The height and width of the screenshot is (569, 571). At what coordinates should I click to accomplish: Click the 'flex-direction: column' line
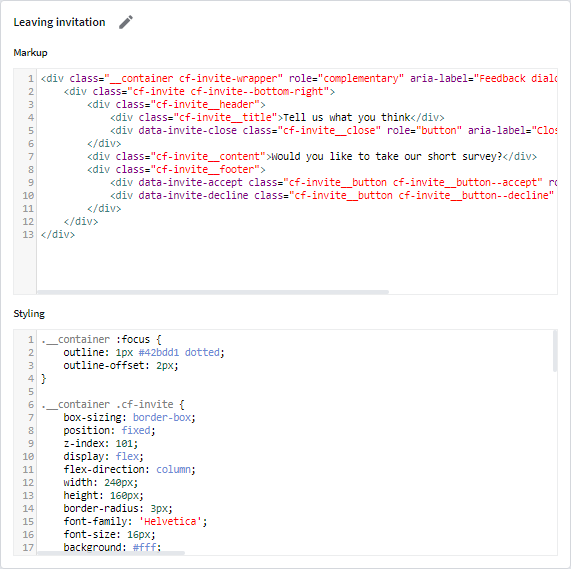pyautogui.click(x=130, y=470)
